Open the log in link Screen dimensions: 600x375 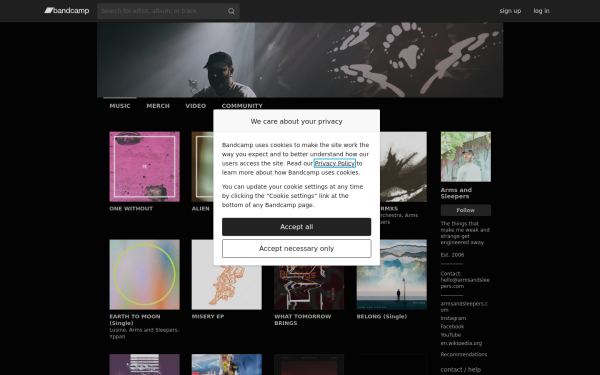(x=541, y=11)
